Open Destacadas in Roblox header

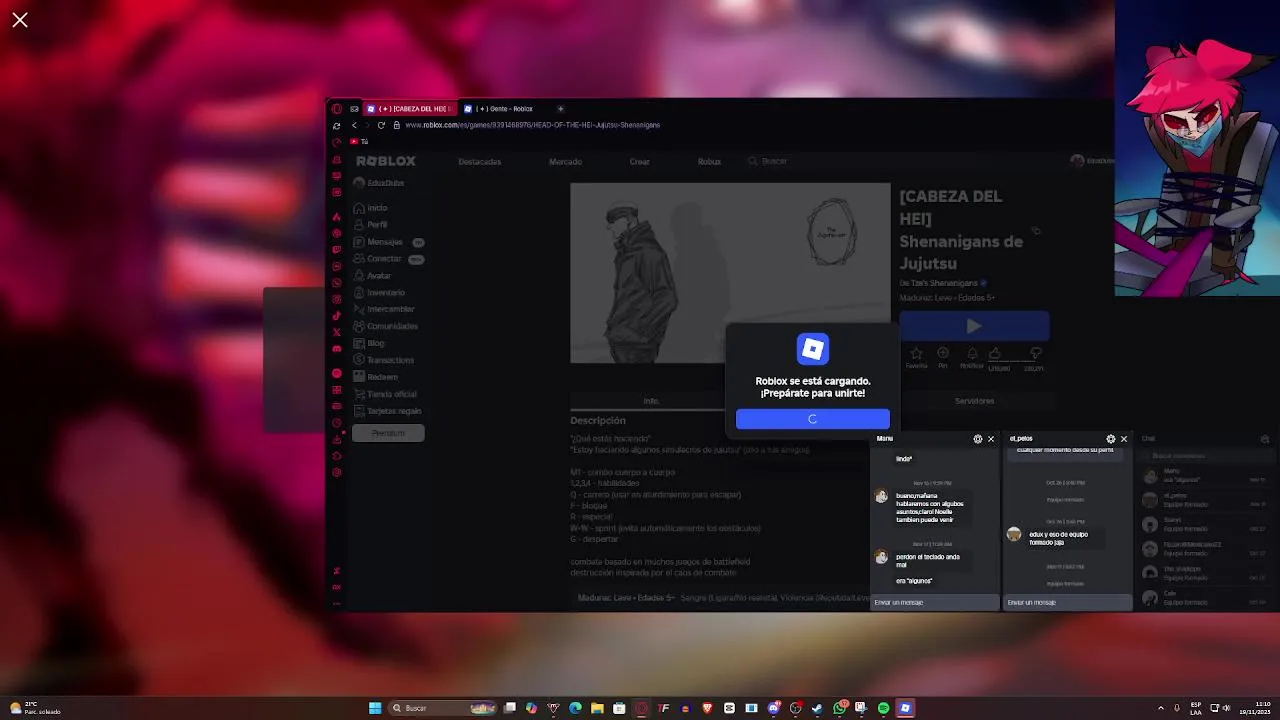point(480,161)
